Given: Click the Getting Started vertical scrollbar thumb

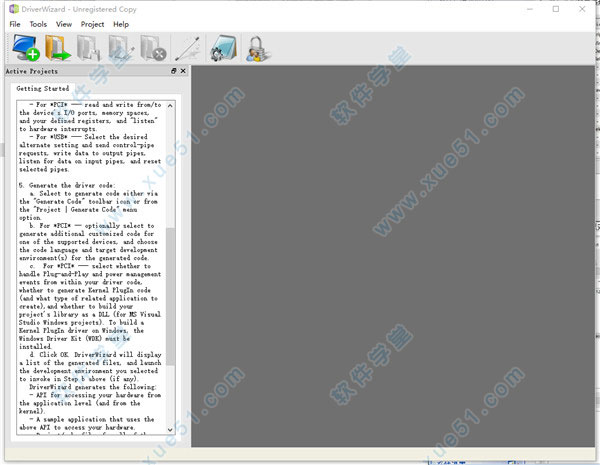Looking at the screenshot, I should point(169,295).
